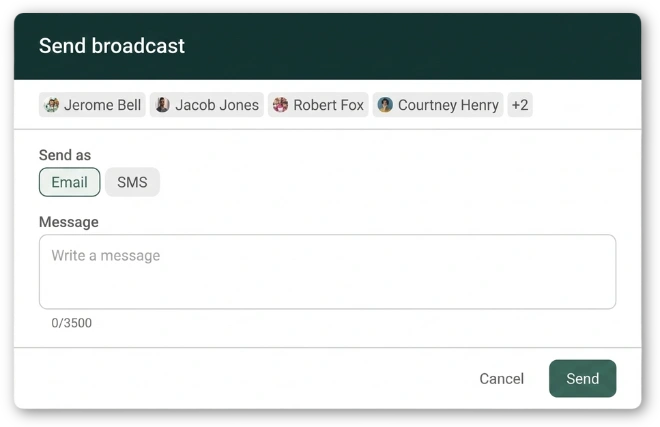Image resolution: width=660 pixels, height=427 pixels.
Task: Select the Jerome Bell recipient name
Action: [x=102, y=105]
